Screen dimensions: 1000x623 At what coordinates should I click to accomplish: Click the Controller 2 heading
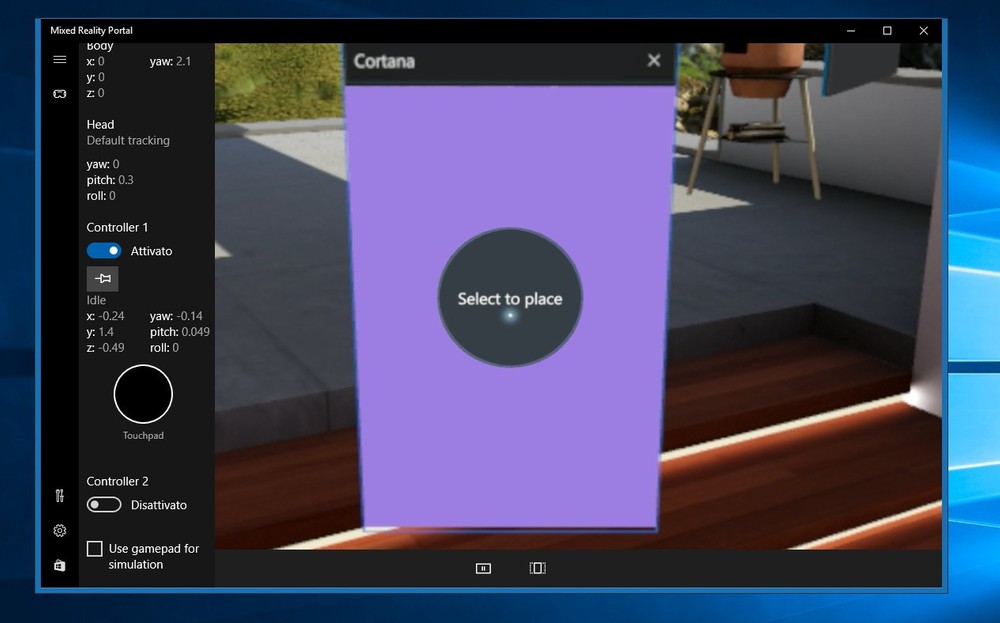click(117, 481)
